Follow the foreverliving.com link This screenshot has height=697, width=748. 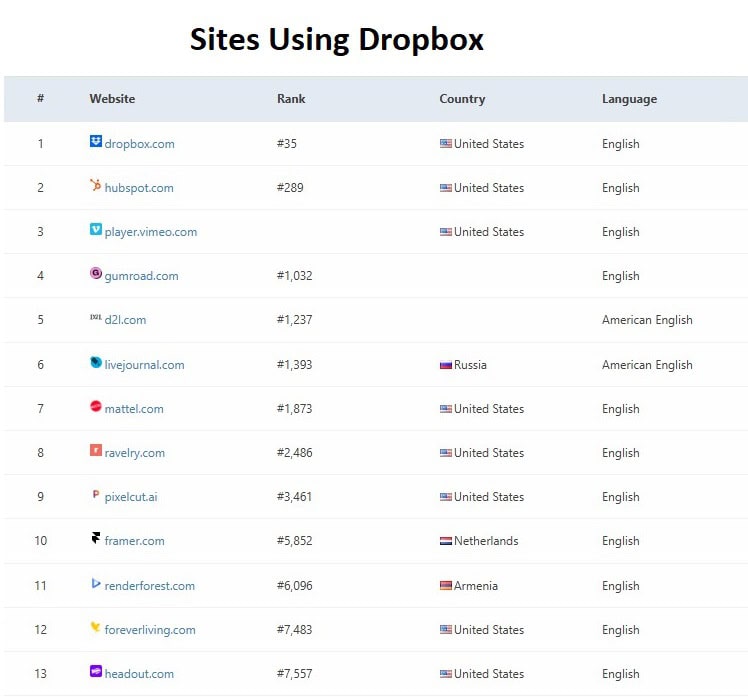coord(150,630)
